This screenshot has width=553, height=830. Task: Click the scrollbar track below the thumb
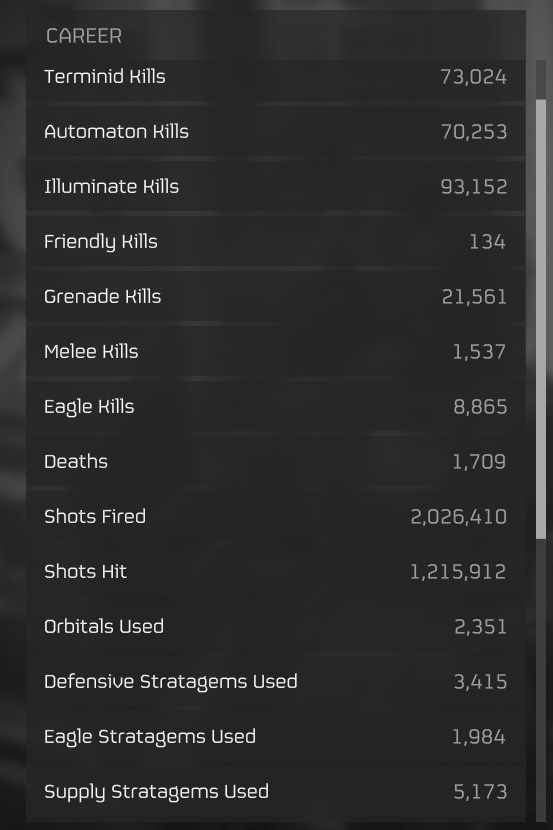tap(541, 680)
